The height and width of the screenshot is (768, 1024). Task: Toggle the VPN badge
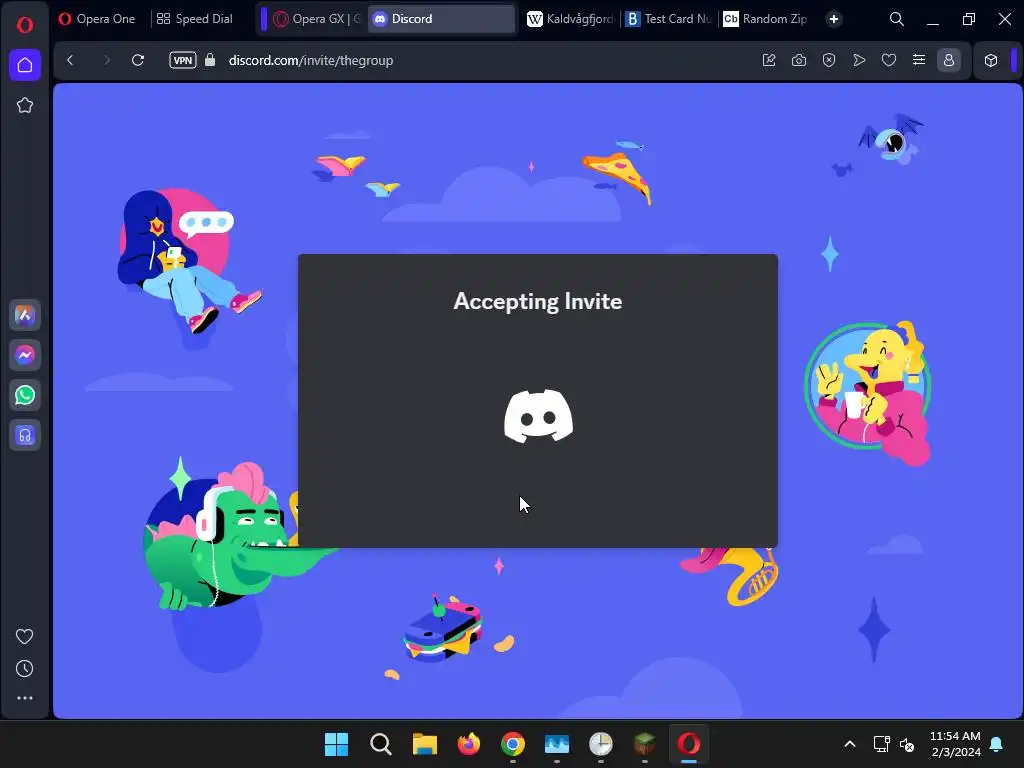point(183,60)
